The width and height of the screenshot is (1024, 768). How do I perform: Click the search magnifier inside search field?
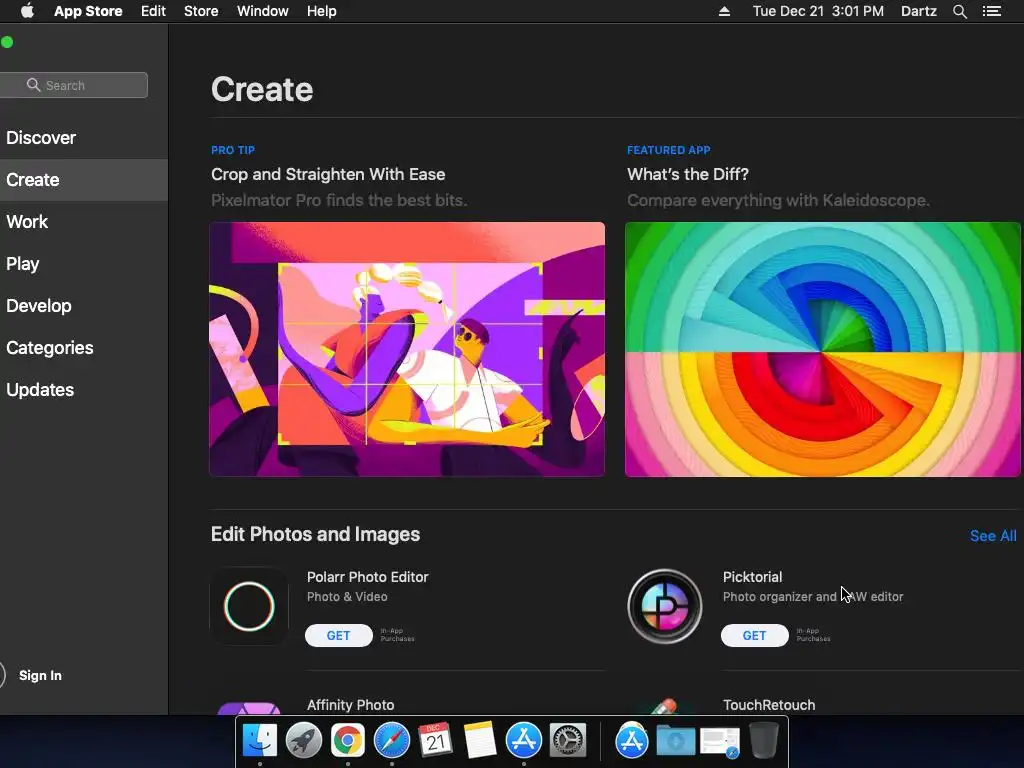click(33, 85)
